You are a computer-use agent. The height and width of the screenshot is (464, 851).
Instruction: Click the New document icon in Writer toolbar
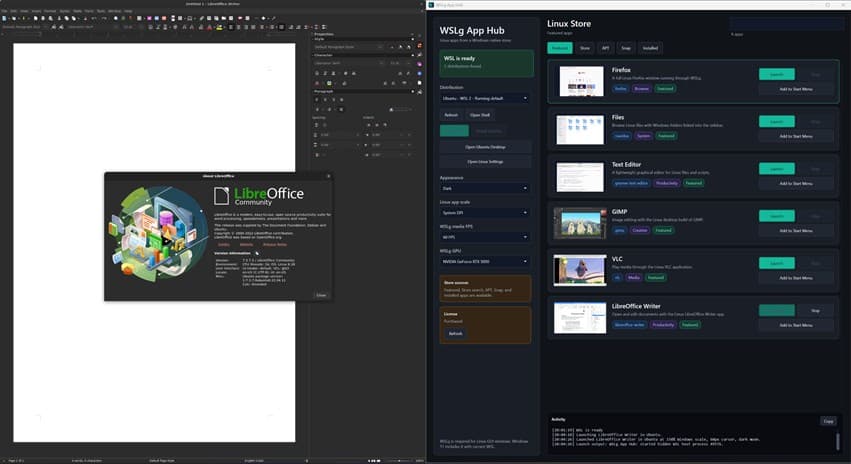[4, 18]
